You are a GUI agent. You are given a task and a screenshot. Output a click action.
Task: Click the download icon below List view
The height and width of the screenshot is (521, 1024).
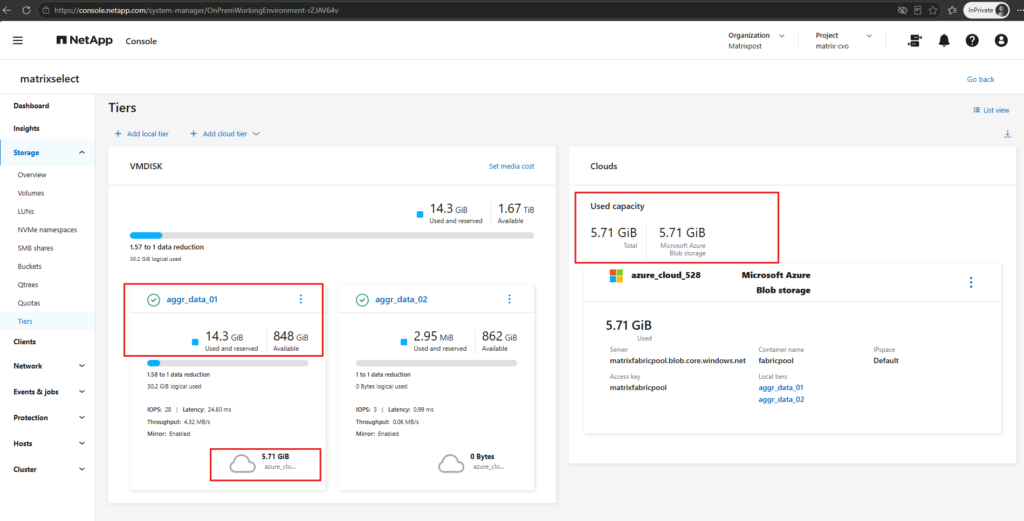coord(1006,134)
